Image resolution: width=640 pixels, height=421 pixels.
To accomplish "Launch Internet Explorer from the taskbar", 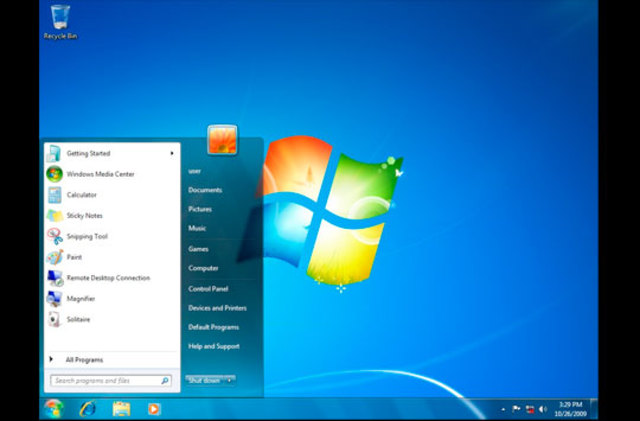I will tap(88, 408).
